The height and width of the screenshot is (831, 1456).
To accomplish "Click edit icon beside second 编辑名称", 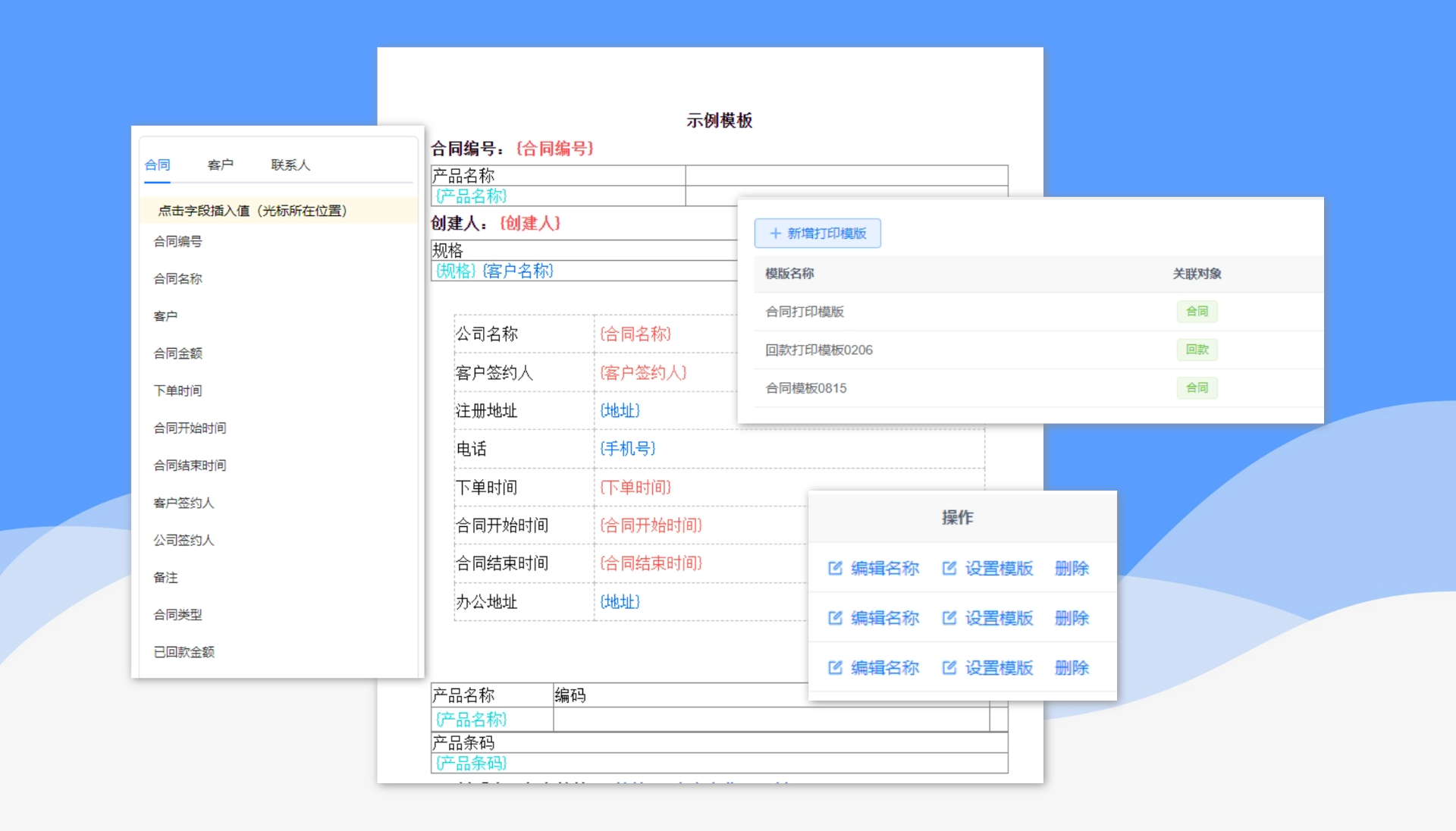I will tap(835, 618).
